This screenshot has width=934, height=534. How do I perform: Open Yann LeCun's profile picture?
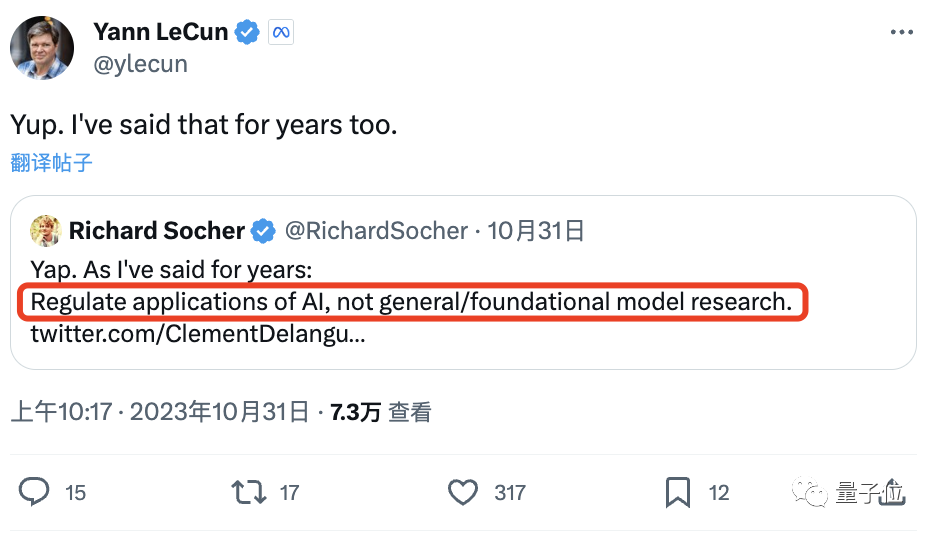(42, 47)
